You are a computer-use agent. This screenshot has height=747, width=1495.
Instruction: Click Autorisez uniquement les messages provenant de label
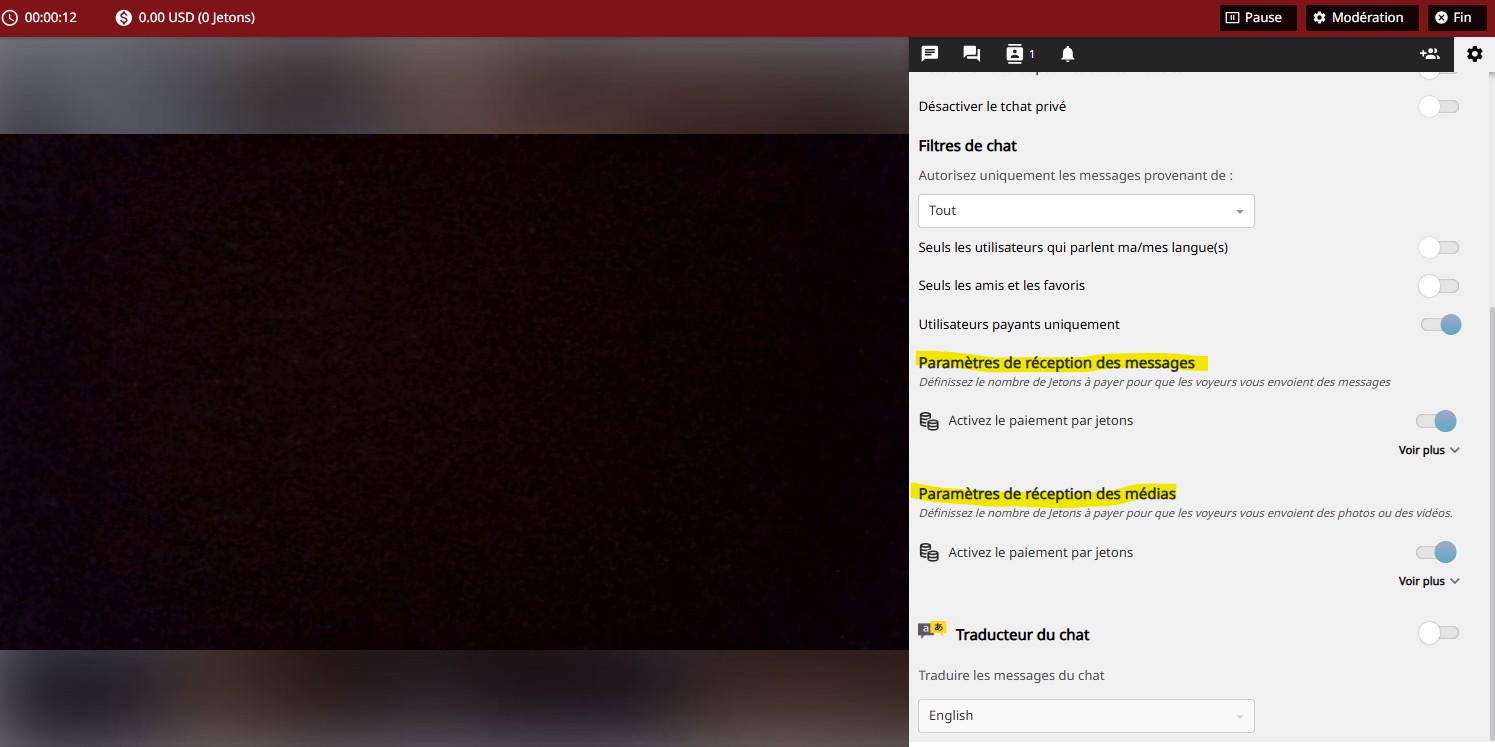[1075, 176]
